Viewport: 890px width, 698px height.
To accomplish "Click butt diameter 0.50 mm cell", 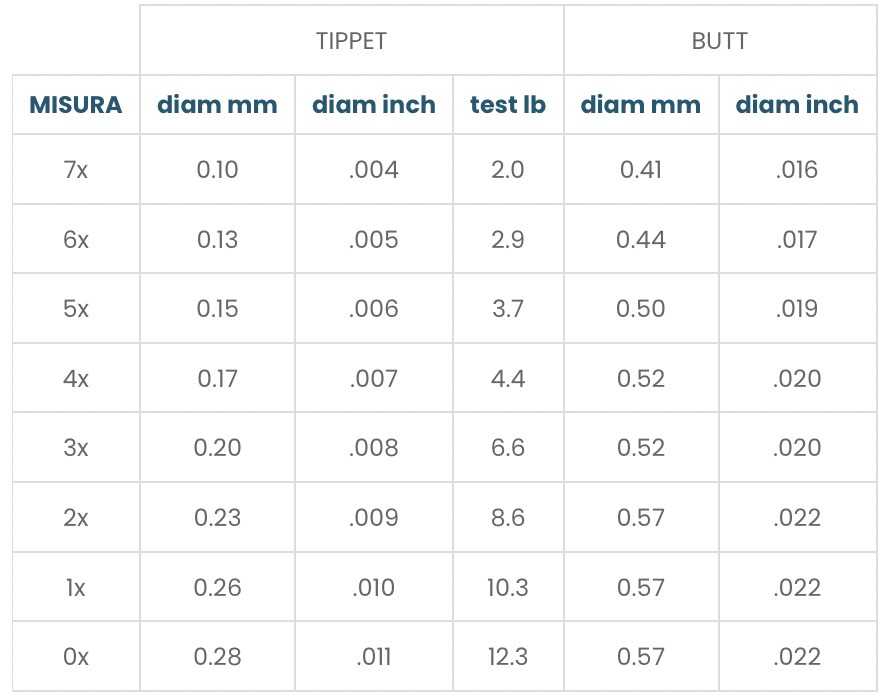I will [x=641, y=309].
